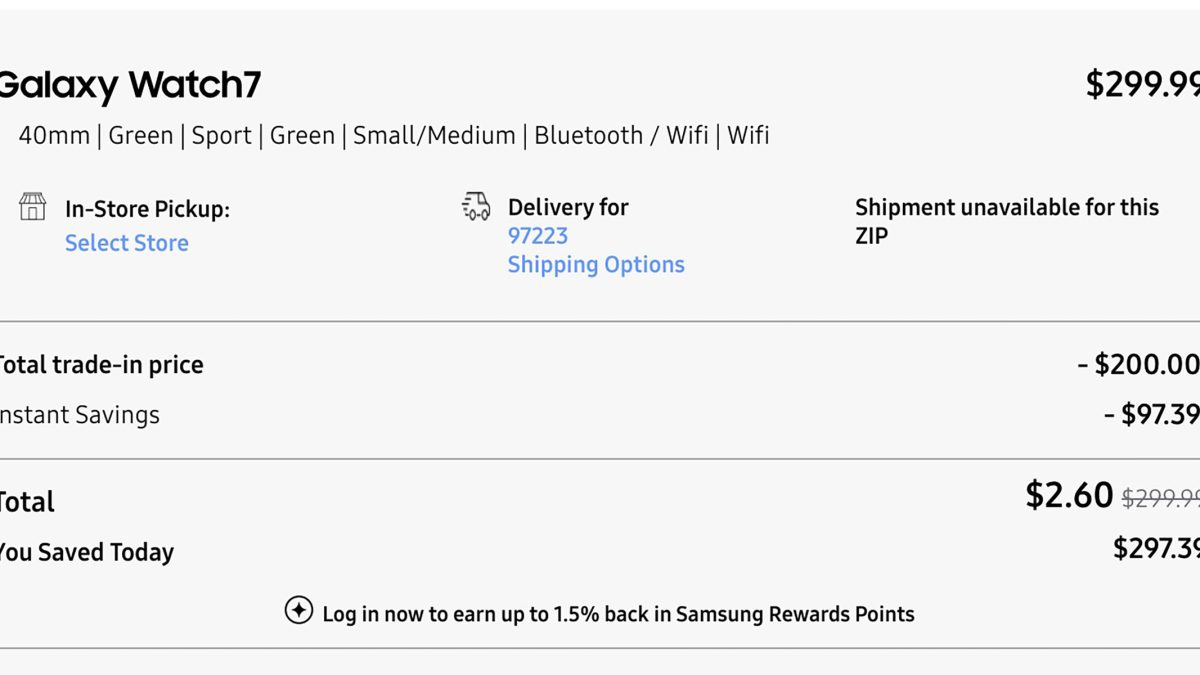Click the In-Store Pickup label
The height and width of the screenshot is (675, 1200).
(x=147, y=209)
